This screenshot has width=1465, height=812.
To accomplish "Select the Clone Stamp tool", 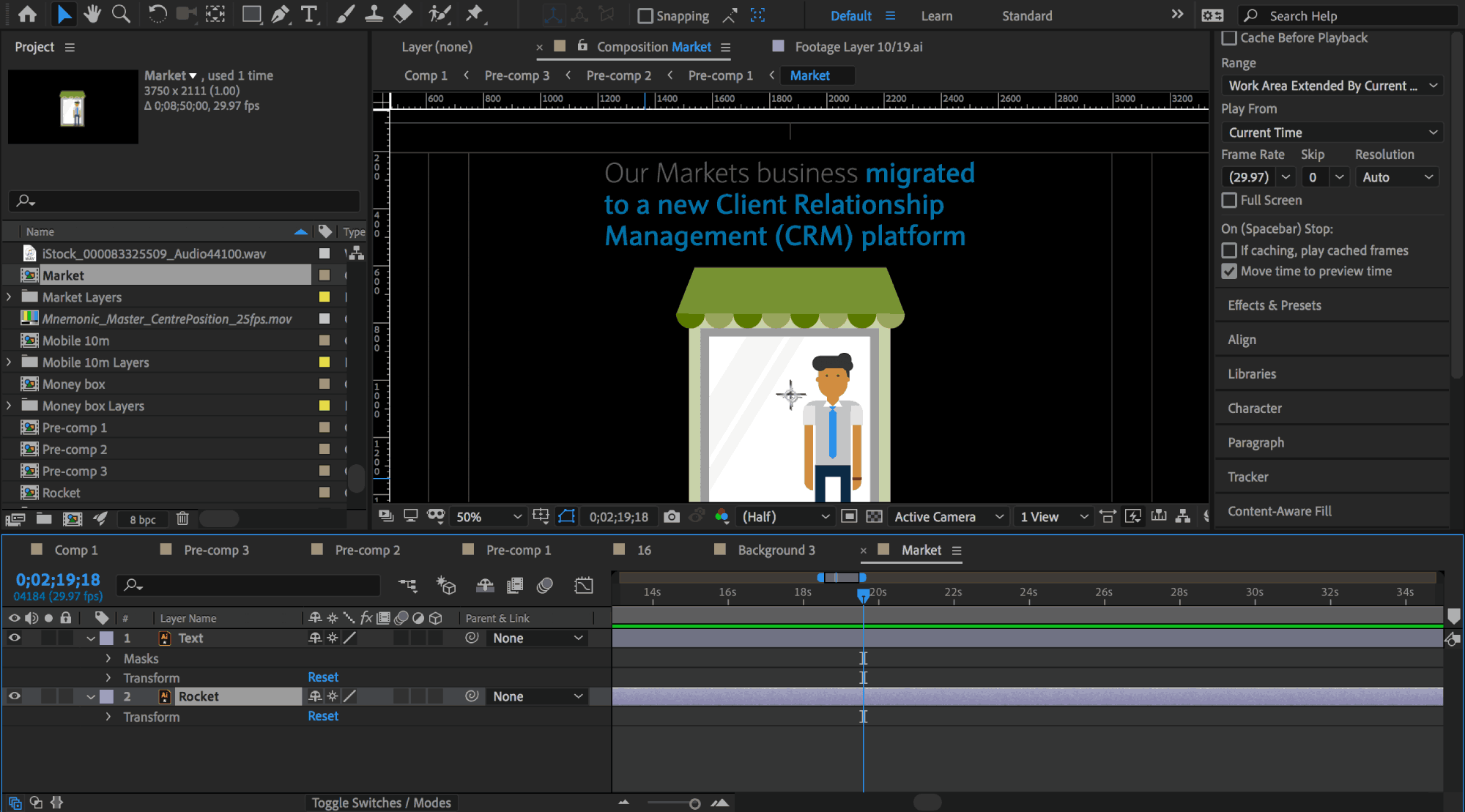I will point(374,14).
